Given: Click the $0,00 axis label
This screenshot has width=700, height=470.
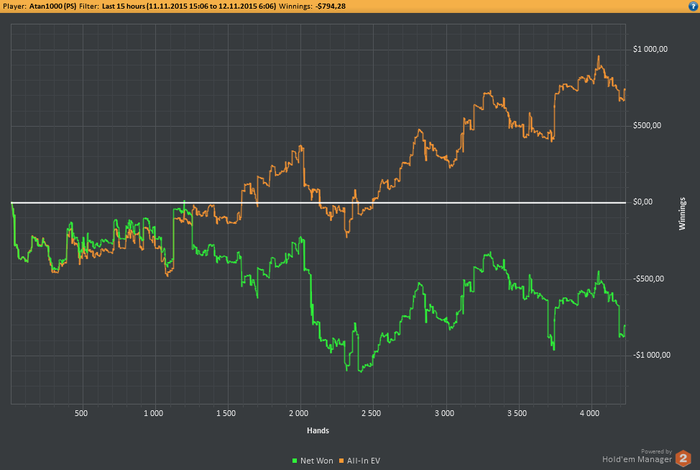Looking at the screenshot, I should [643, 202].
